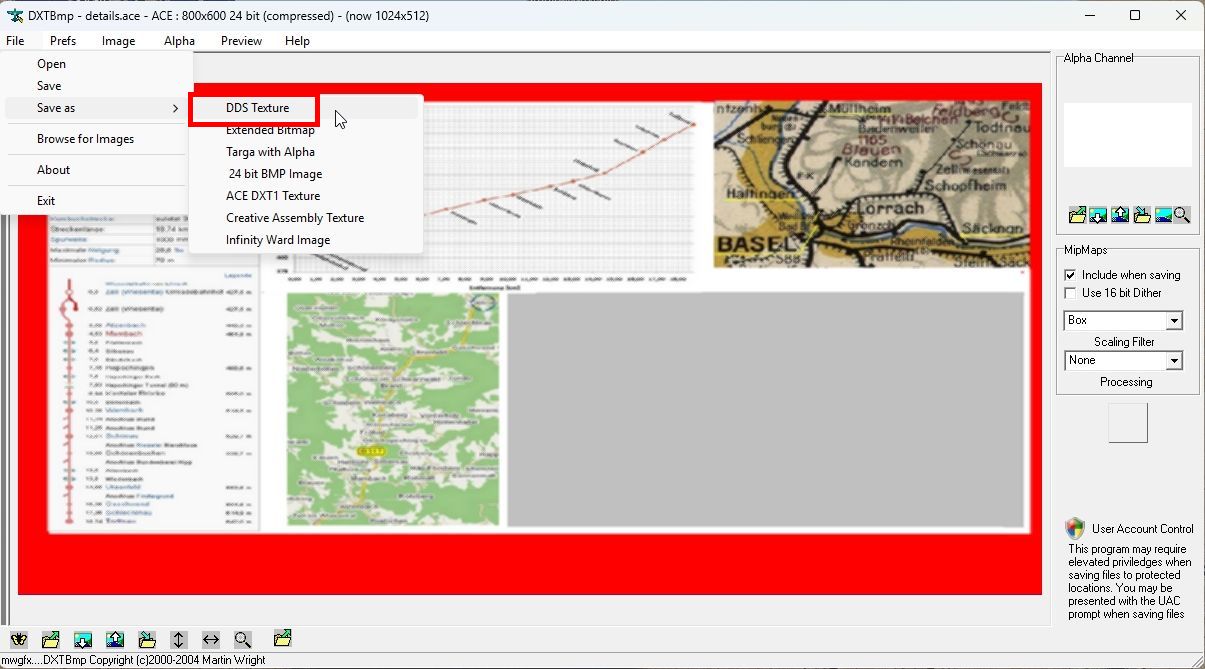Image resolution: width=1205 pixels, height=669 pixels.
Task: Click the blank square button below Processing
Action: pyautogui.click(x=1127, y=423)
